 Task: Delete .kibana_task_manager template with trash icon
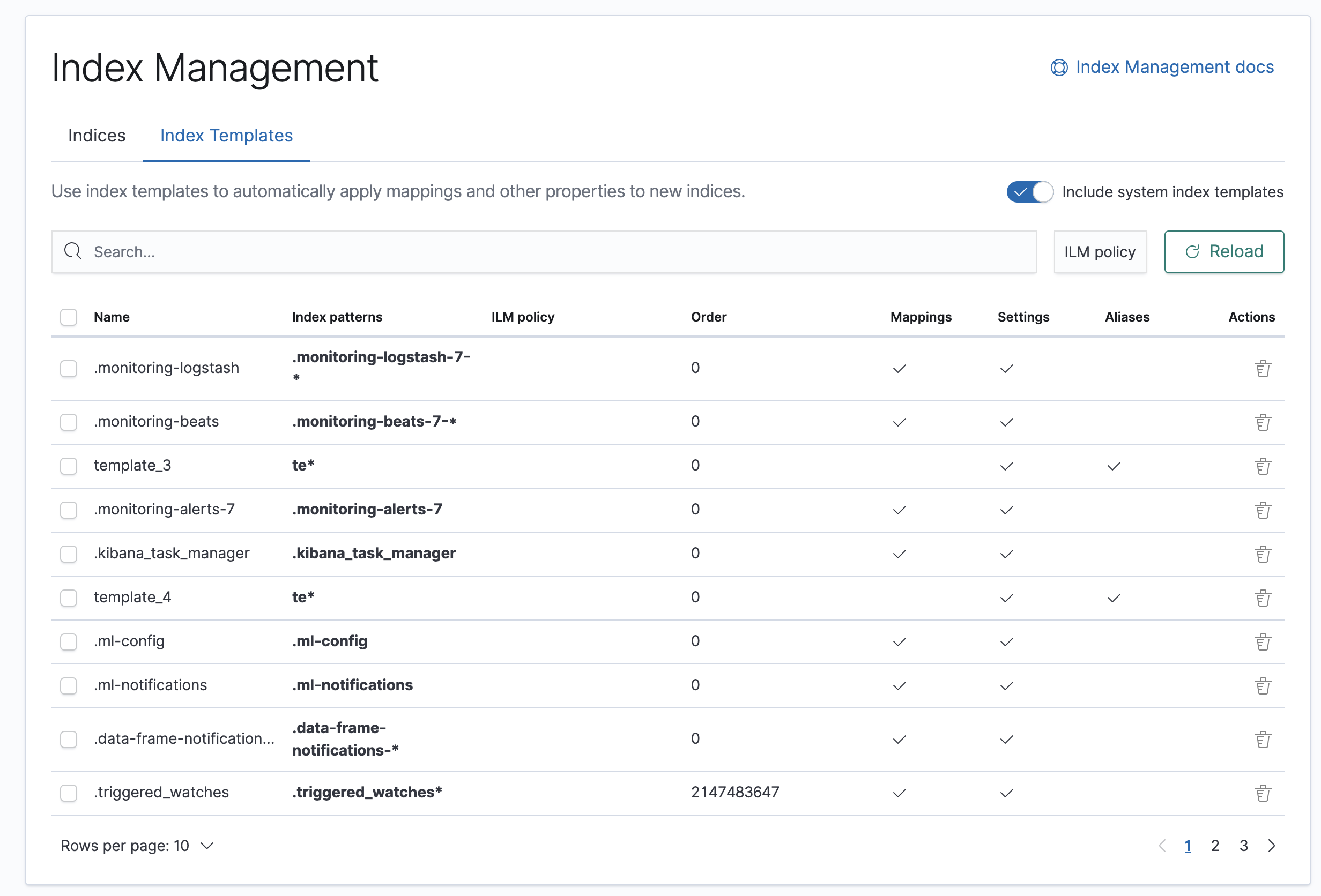[1263, 554]
